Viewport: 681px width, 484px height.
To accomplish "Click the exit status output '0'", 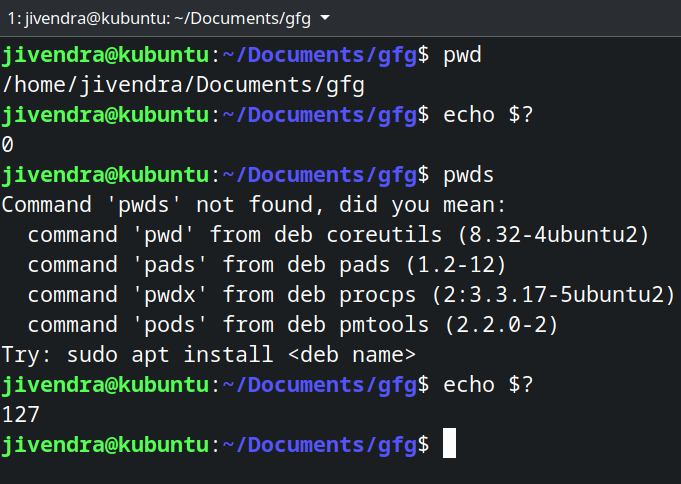I will [8, 144].
